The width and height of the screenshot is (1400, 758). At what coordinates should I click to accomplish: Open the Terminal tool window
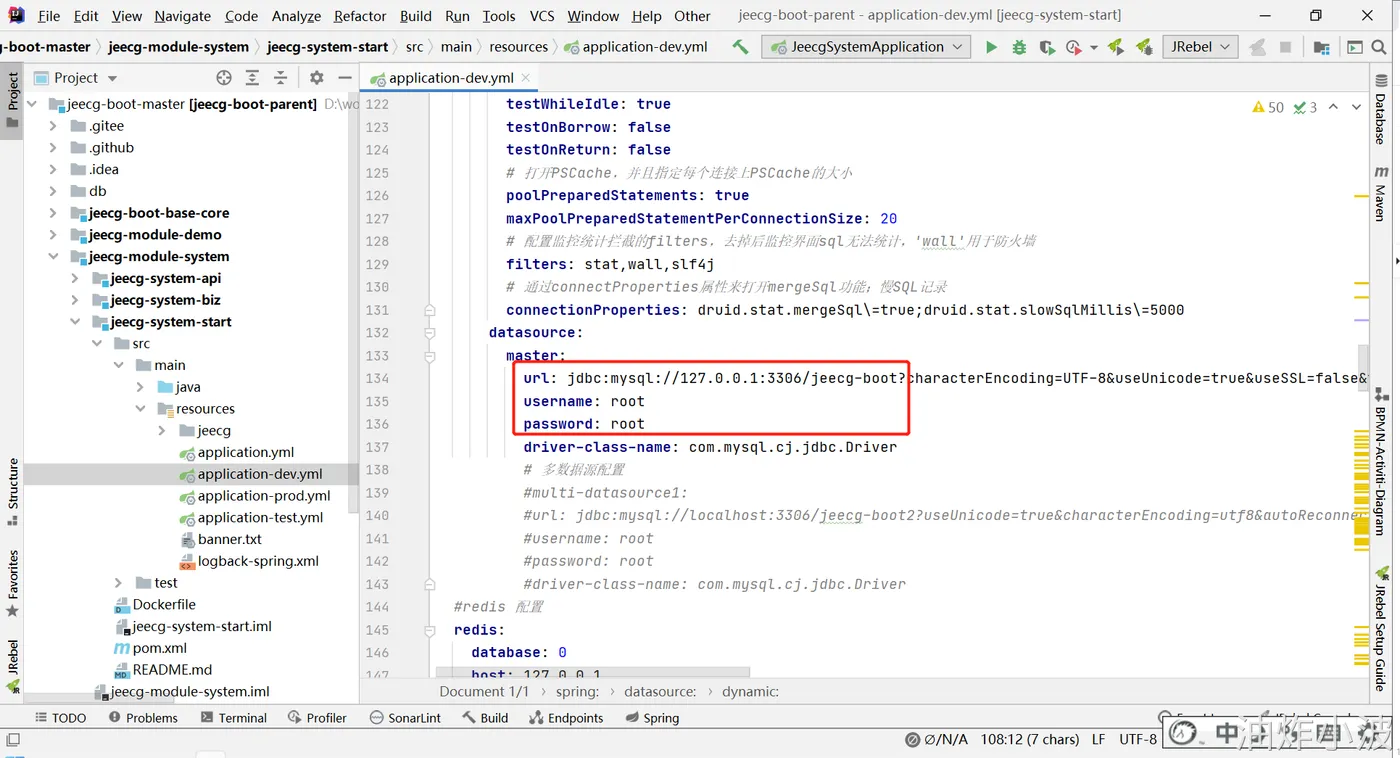click(x=234, y=718)
